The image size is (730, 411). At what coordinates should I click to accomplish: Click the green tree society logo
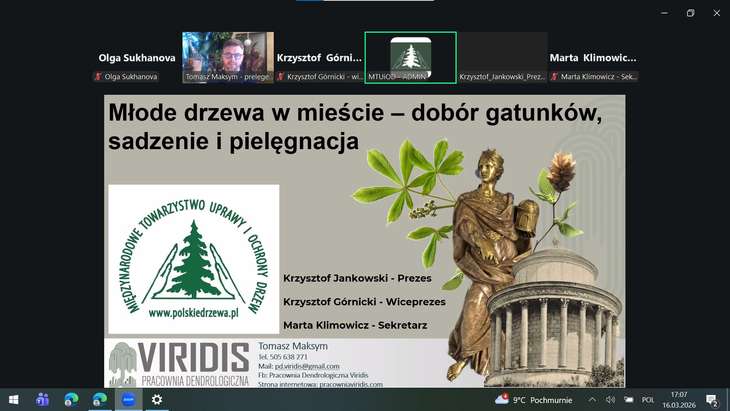click(194, 259)
